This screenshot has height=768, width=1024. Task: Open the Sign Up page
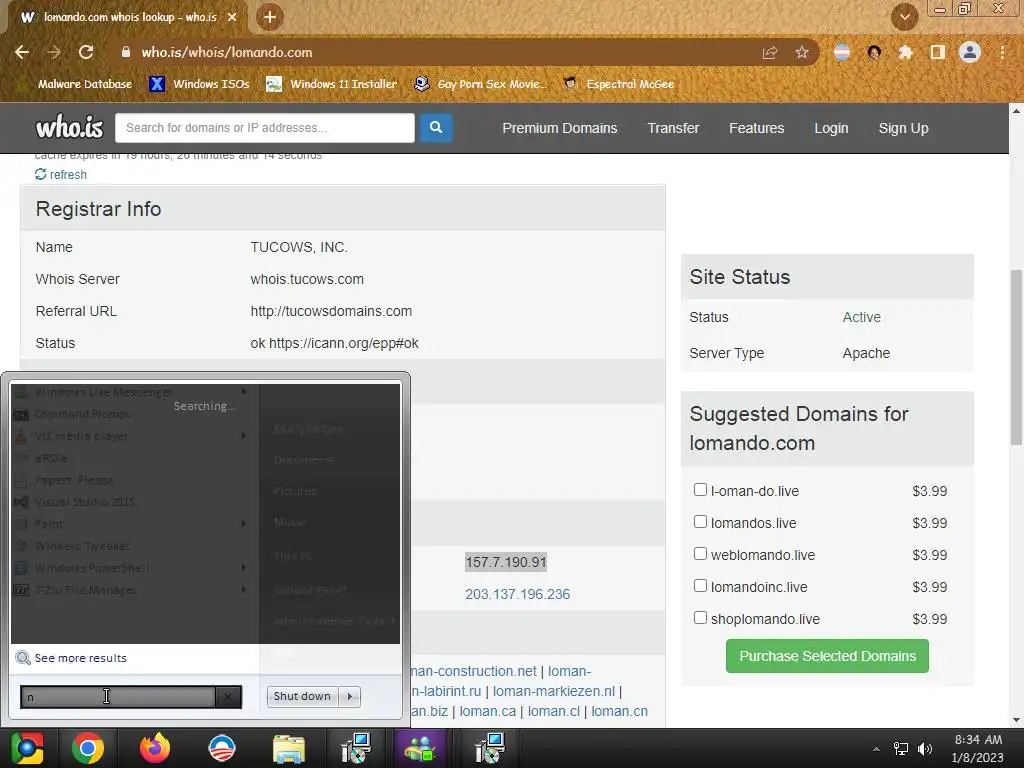pyautogui.click(x=903, y=128)
